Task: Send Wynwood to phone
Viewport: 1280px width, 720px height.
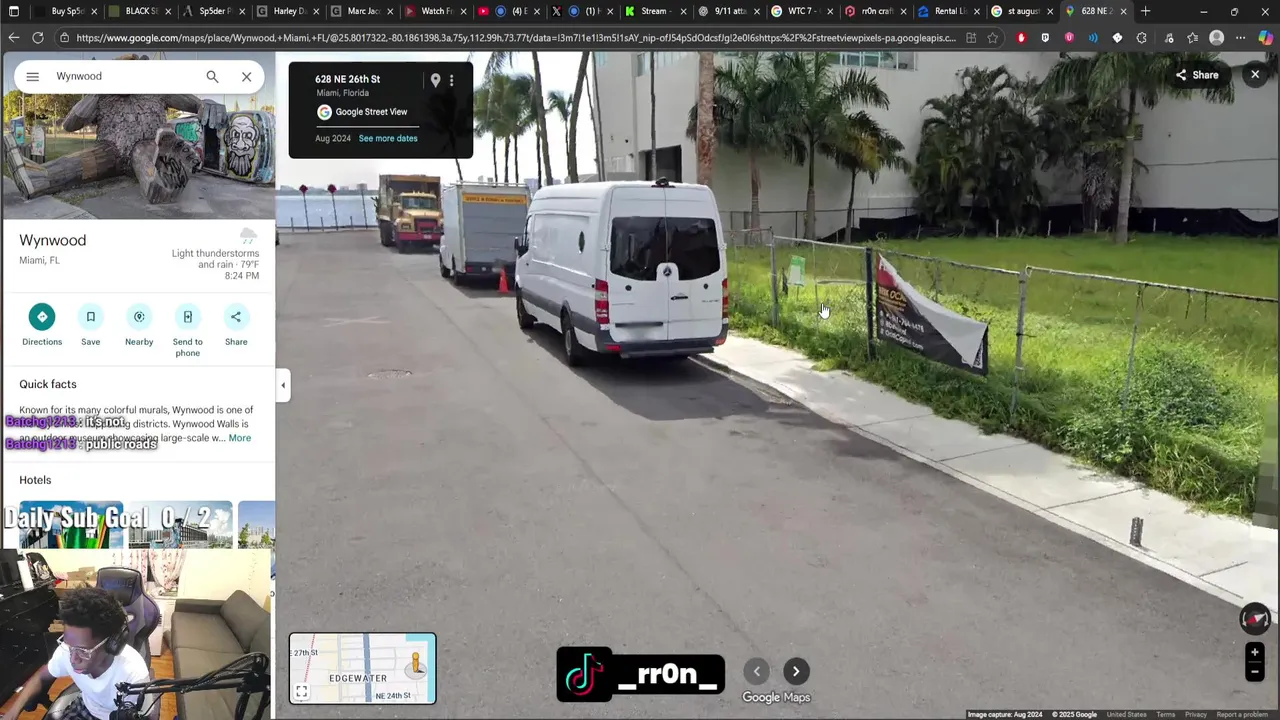Action: 187,331
